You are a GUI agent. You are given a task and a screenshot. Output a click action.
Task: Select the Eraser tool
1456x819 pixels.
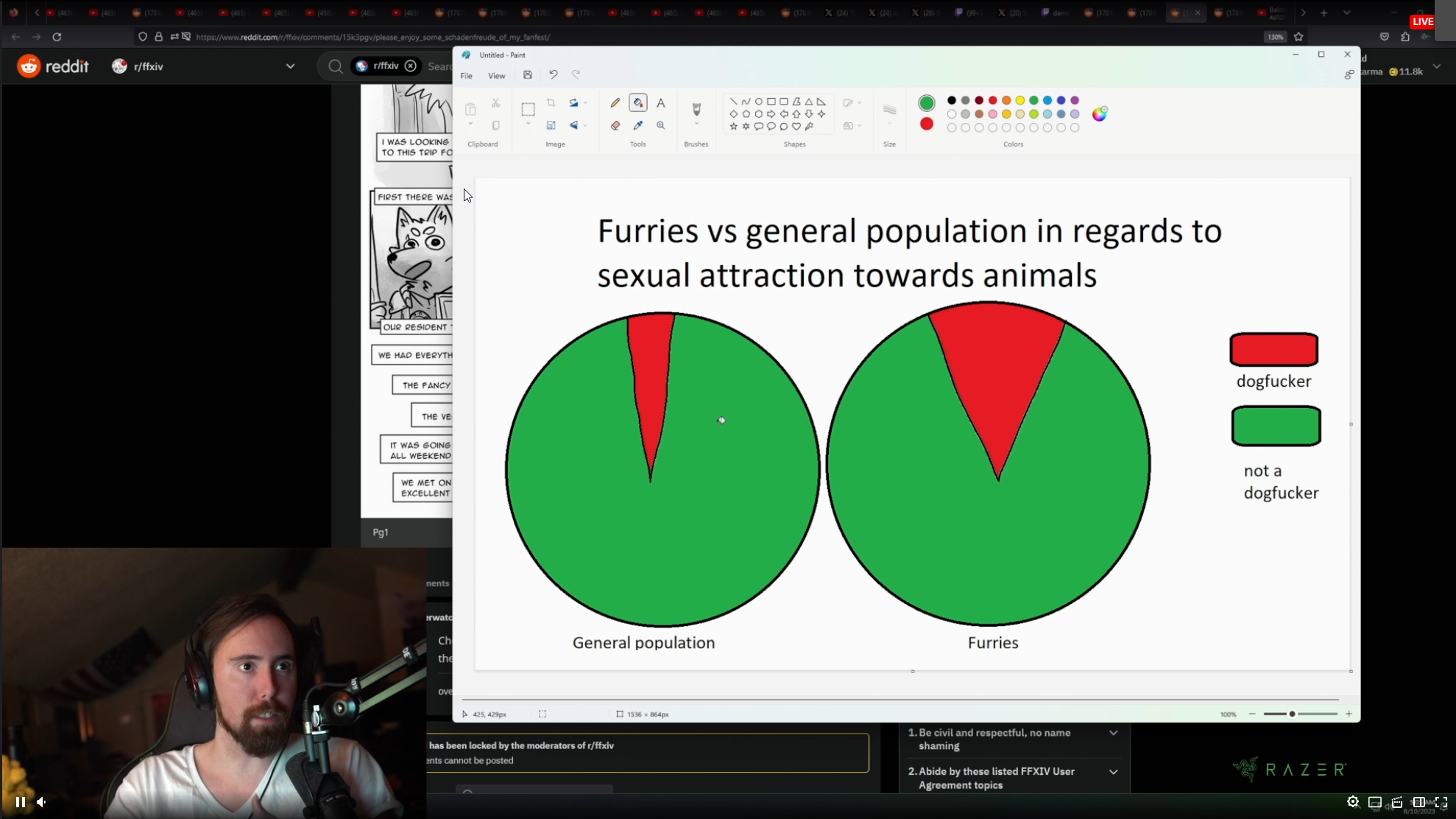click(615, 125)
